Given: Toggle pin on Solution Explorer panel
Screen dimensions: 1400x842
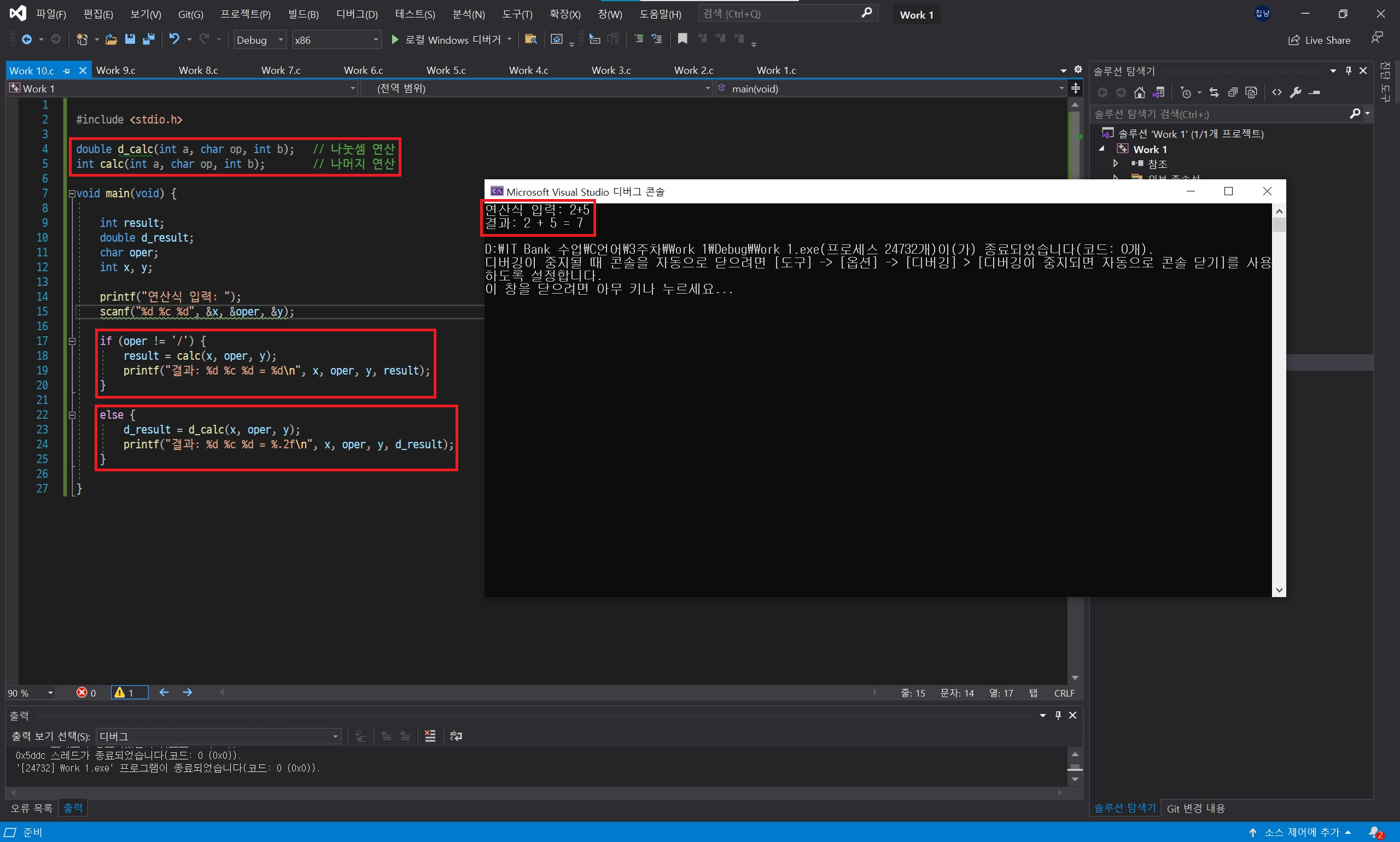Looking at the screenshot, I should click(x=1349, y=71).
